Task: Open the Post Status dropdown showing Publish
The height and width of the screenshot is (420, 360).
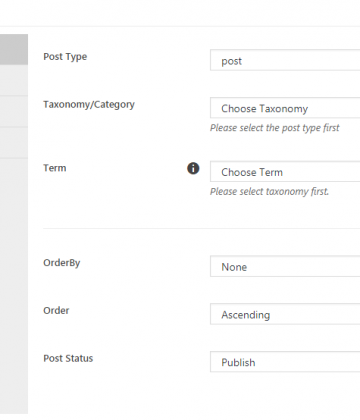Action: pyautogui.click(x=285, y=361)
